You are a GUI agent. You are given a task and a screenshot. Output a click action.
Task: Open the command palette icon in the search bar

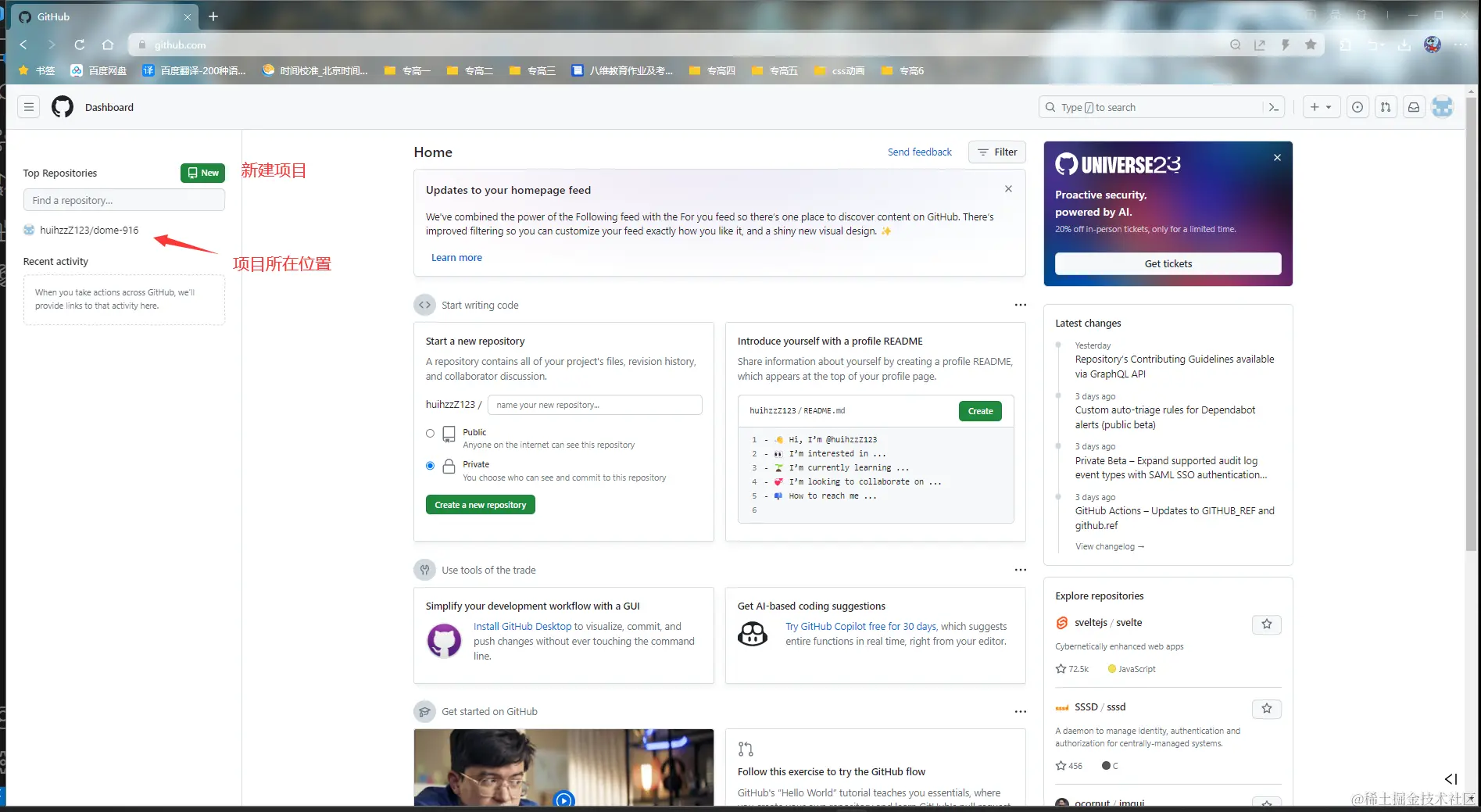[1273, 107]
